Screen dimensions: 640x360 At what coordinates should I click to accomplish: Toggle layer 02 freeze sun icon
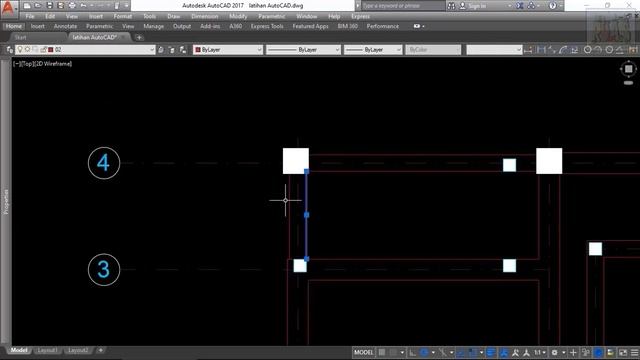click(x=27, y=49)
